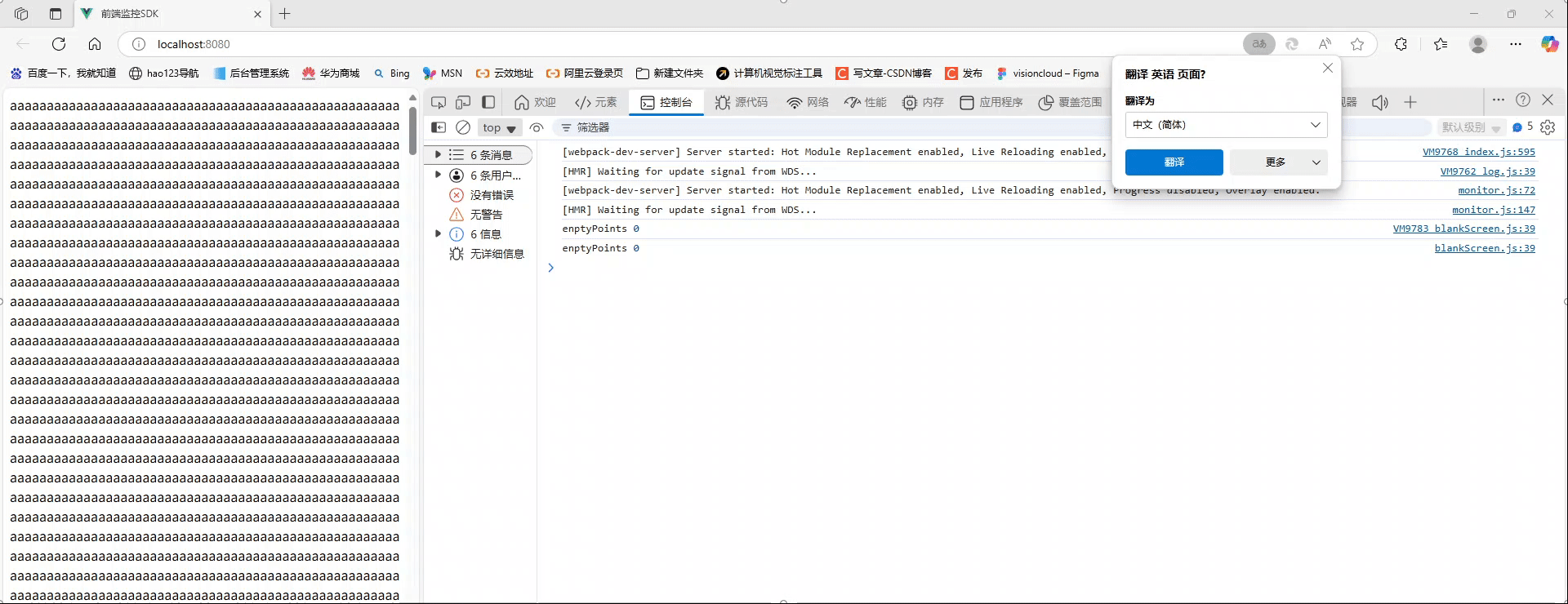Open the 性能 performance tab
1568x604 pixels.
pyautogui.click(x=866, y=102)
